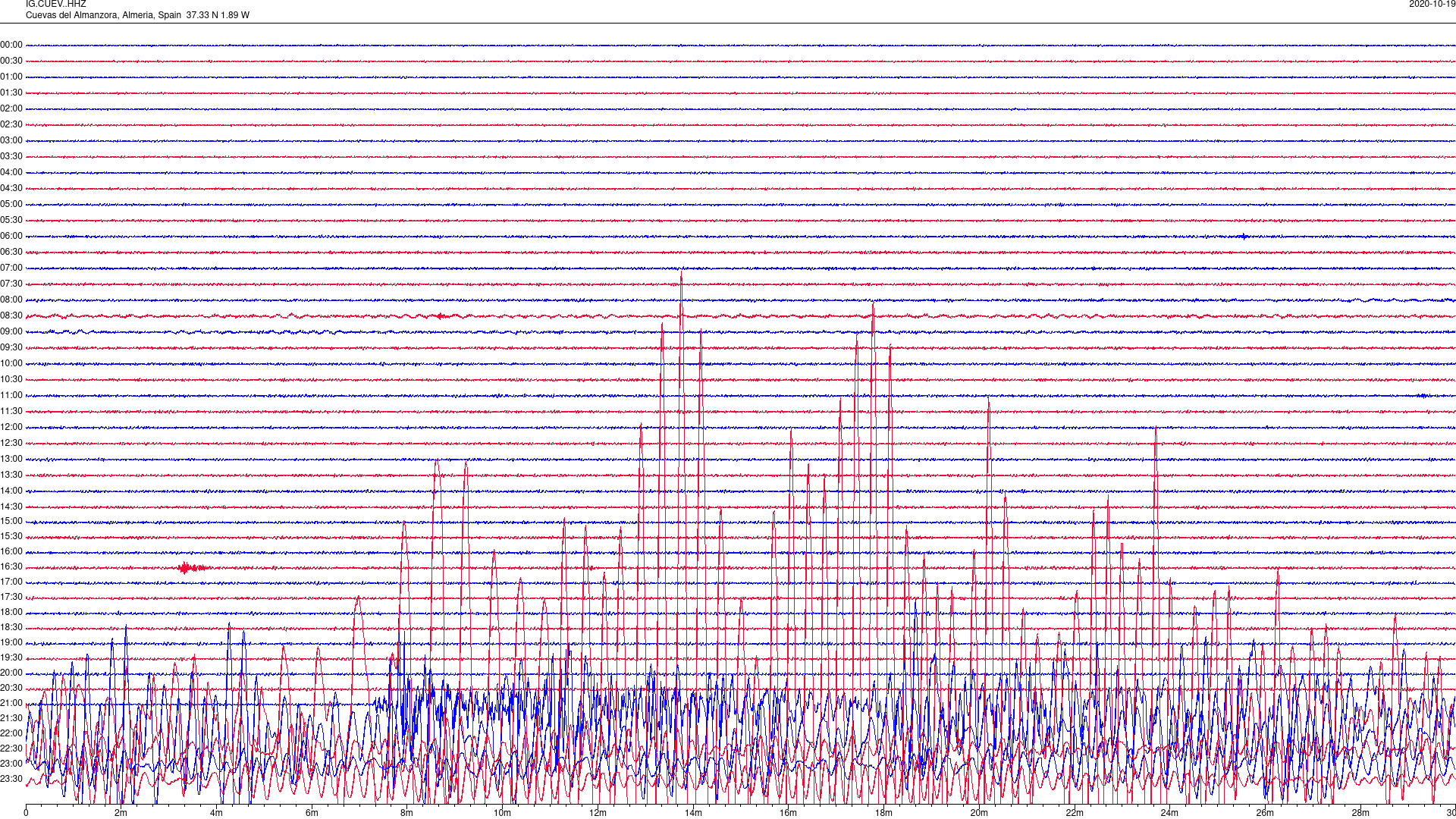Select the 01:00 time label
Viewport: 1456px width, 819px height.
click(11, 77)
